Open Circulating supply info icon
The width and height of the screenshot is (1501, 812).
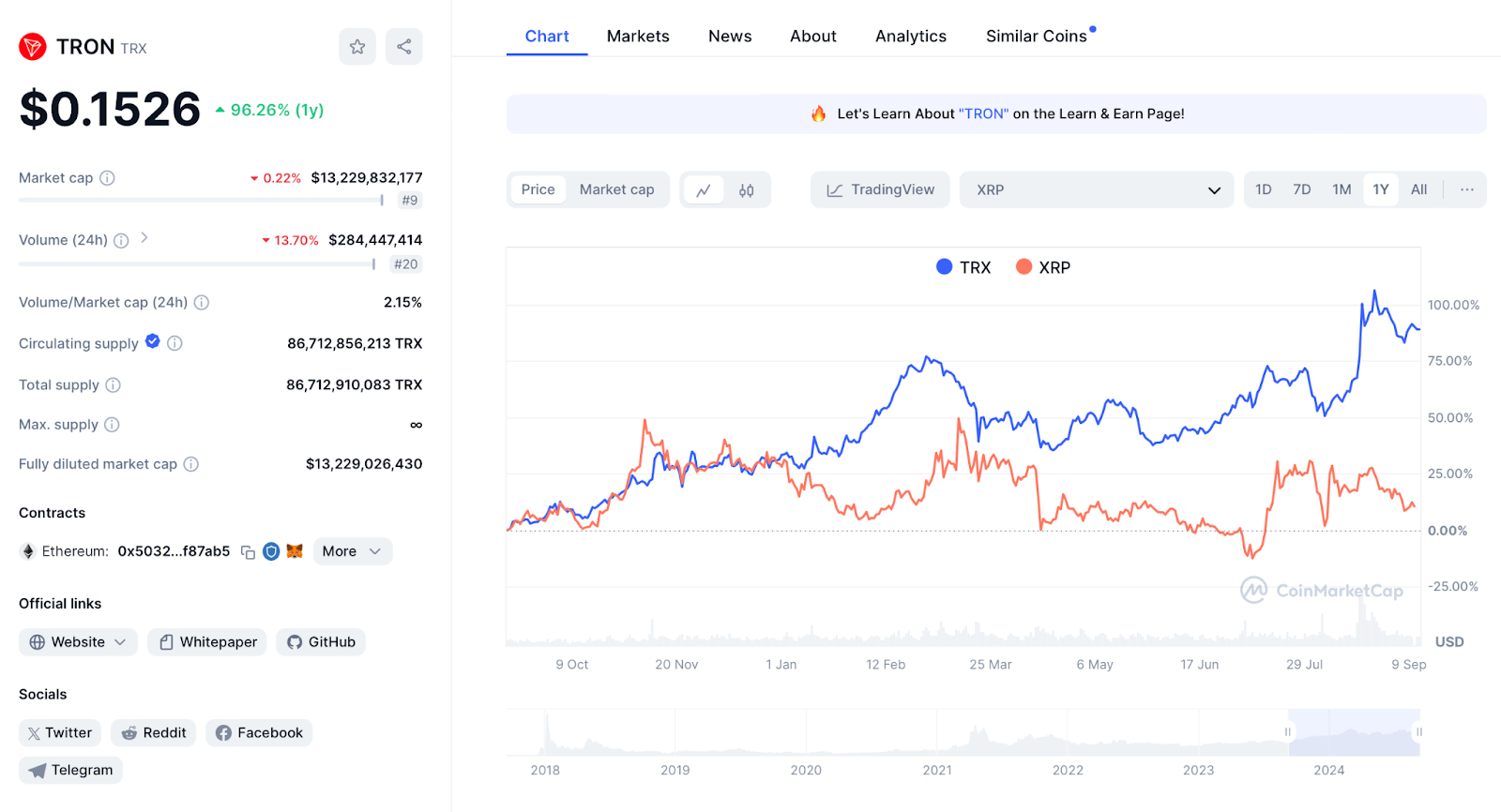tap(174, 344)
